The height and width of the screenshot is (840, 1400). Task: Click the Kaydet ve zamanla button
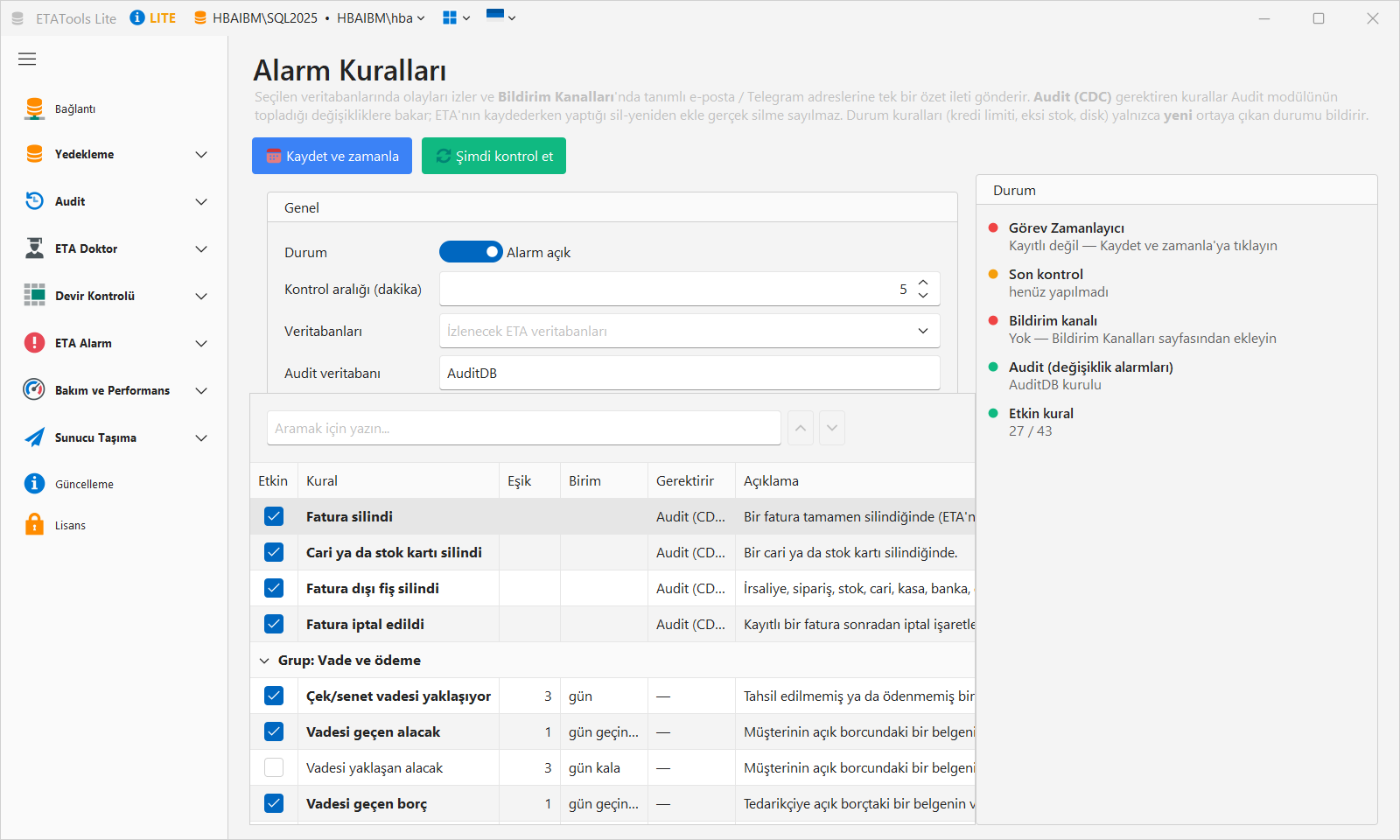click(x=332, y=156)
